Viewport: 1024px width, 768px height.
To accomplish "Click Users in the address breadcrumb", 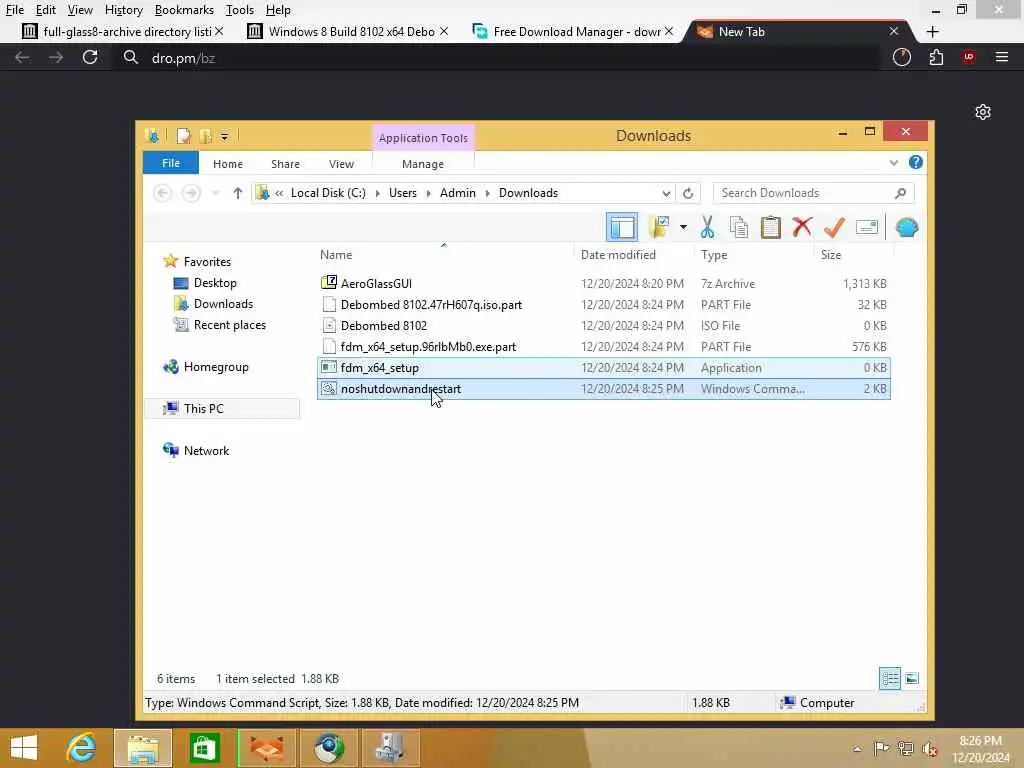I will pos(402,193).
